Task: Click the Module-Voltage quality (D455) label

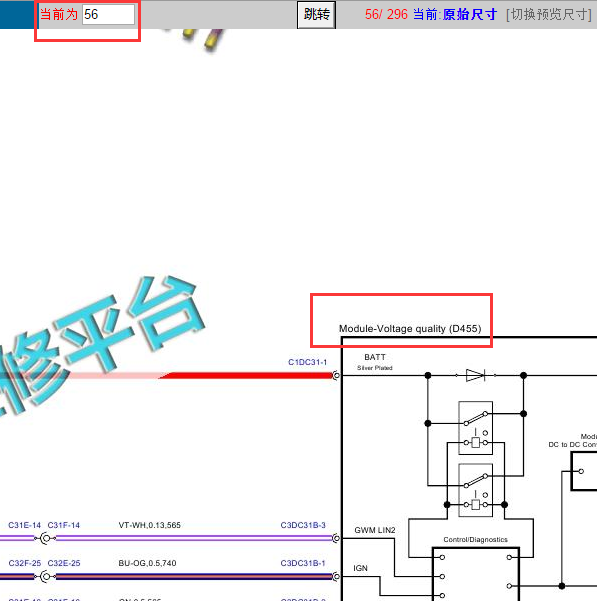Action: [410, 328]
